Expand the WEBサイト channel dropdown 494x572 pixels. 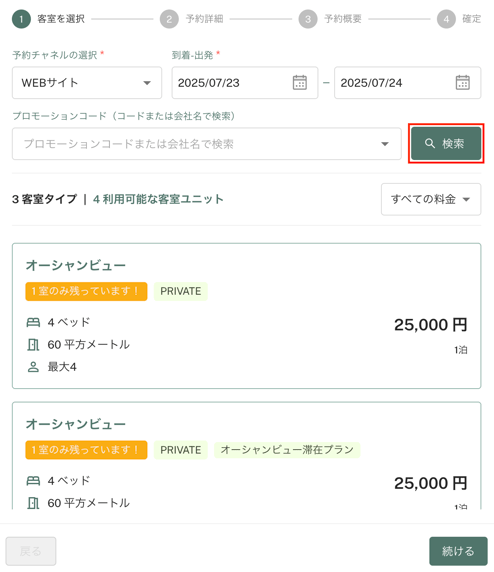(x=87, y=83)
